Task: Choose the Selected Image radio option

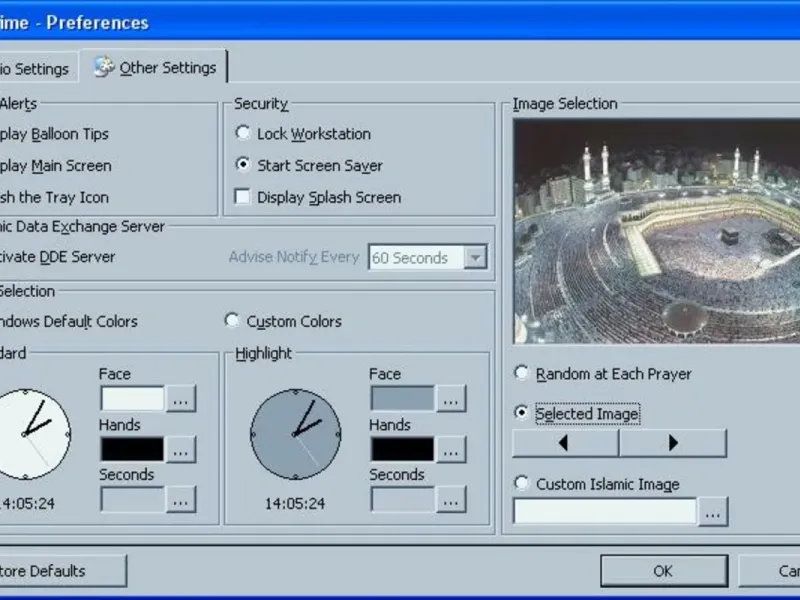Action: (521, 412)
